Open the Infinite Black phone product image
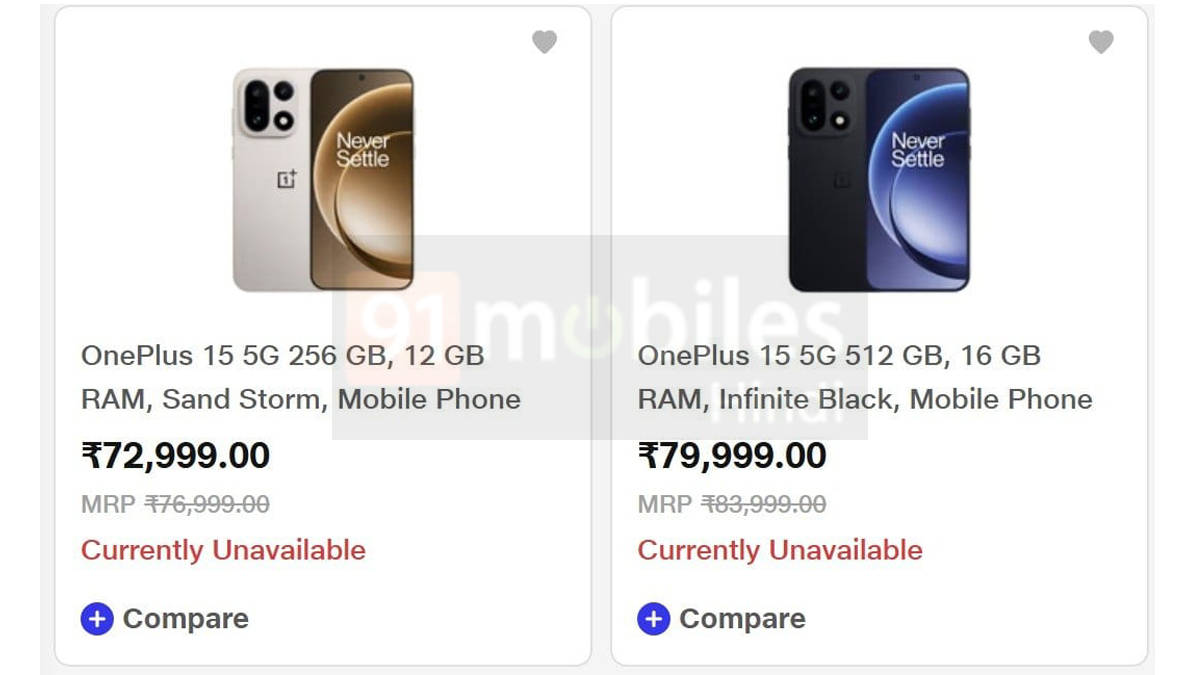The width and height of the screenshot is (1200, 675). click(879, 180)
